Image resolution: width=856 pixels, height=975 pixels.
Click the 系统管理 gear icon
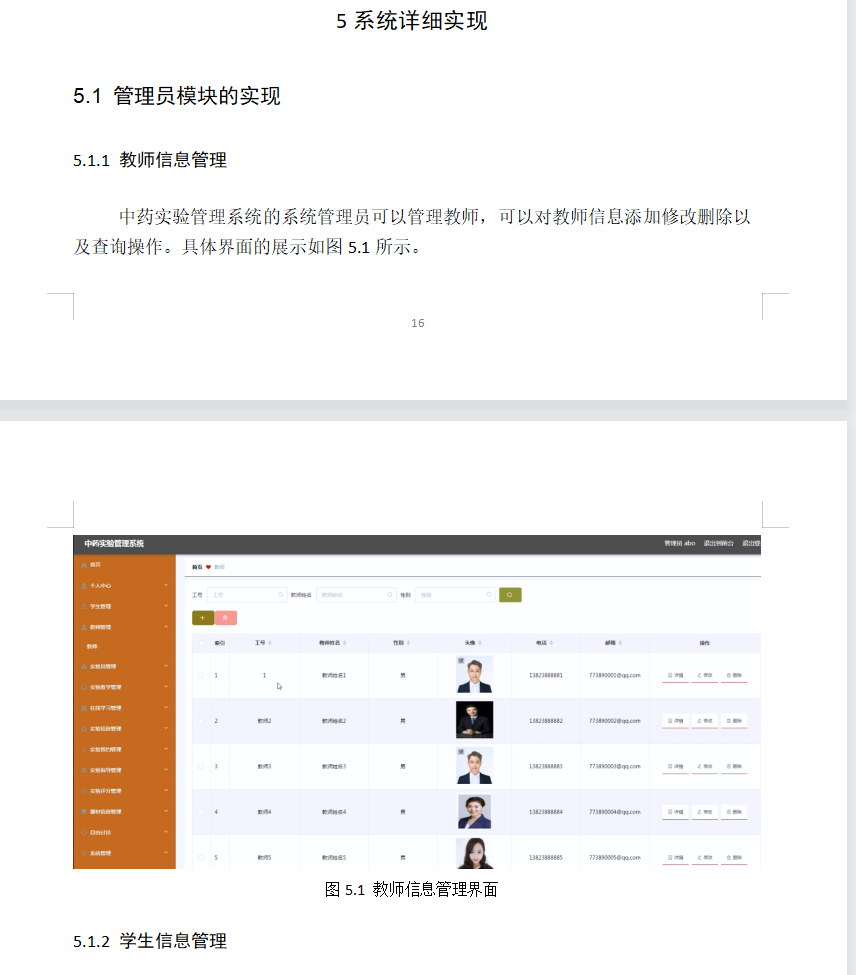pyautogui.click(x=82, y=853)
